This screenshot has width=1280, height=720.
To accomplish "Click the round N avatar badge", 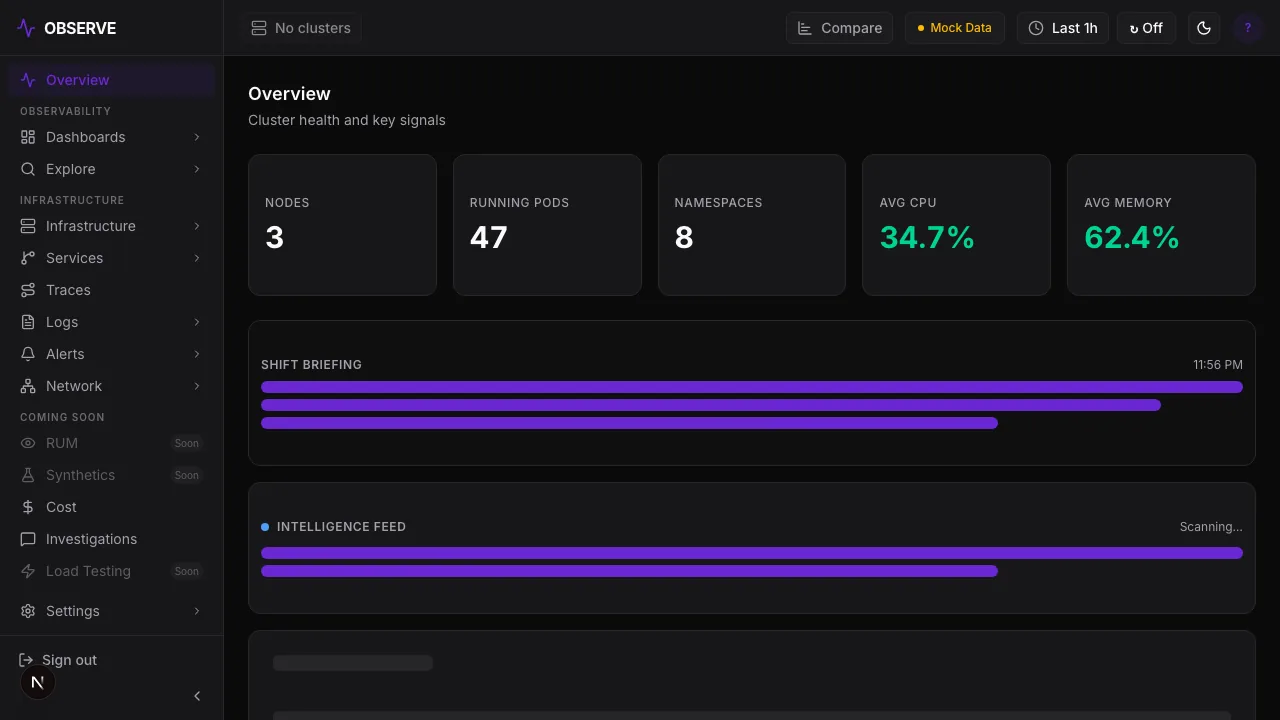I will pos(38,682).
